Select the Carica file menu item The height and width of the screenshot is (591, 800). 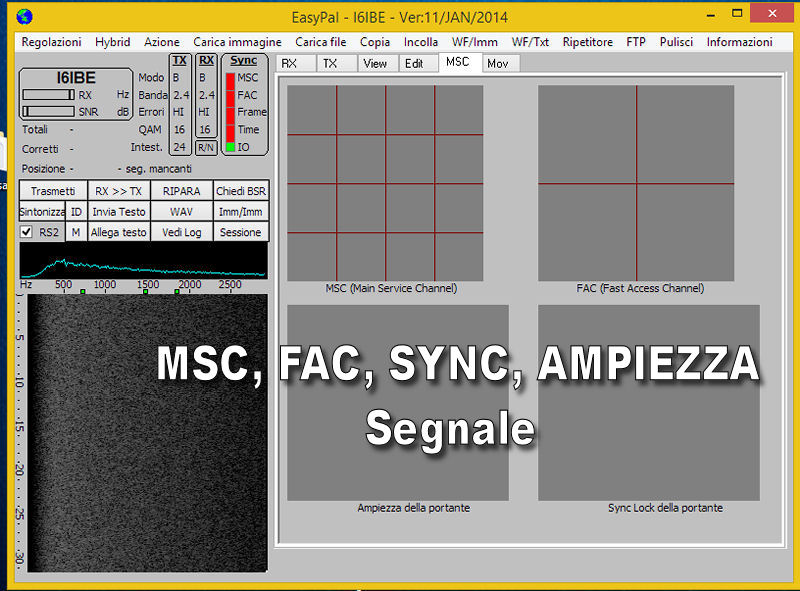[x=321, y=42]
